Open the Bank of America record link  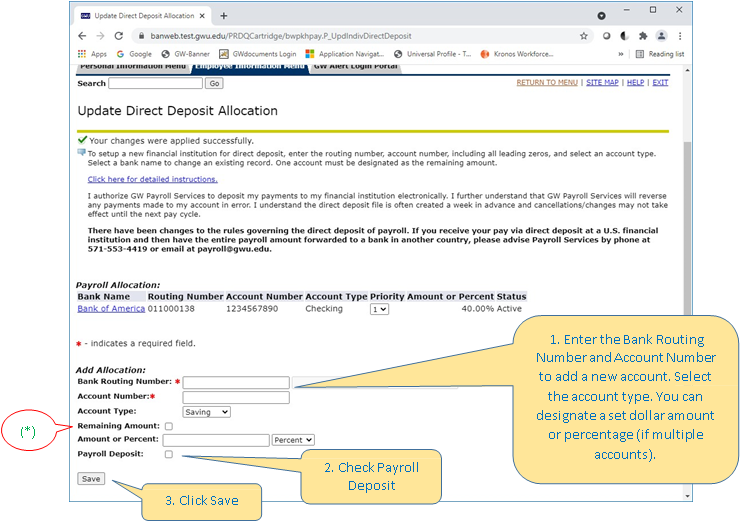pyautogui.click(x=111, y=308)
